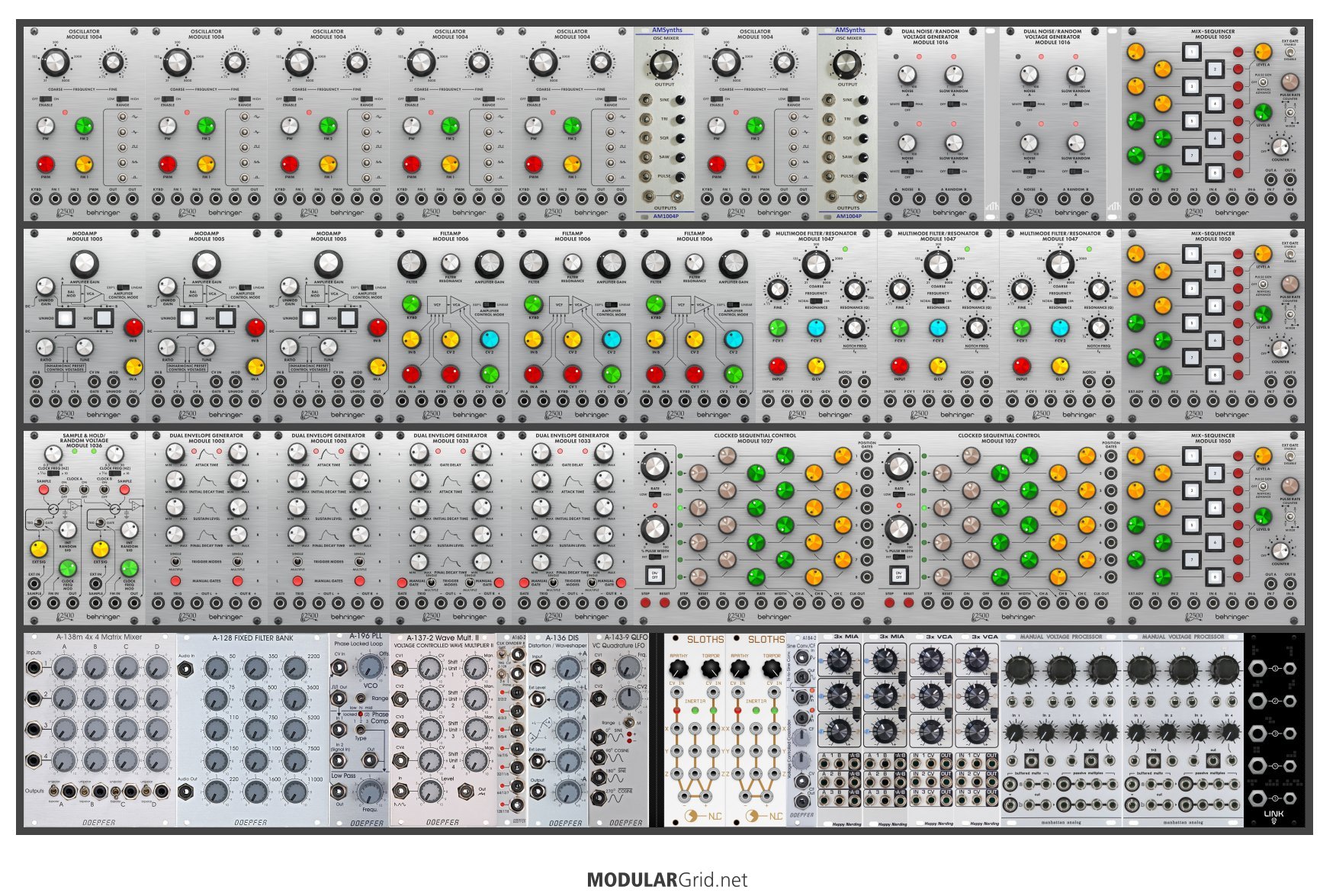1336x896 pixels.
Task: Click the MODULARGrid.net logo
Action: click(x=667, y=880)
